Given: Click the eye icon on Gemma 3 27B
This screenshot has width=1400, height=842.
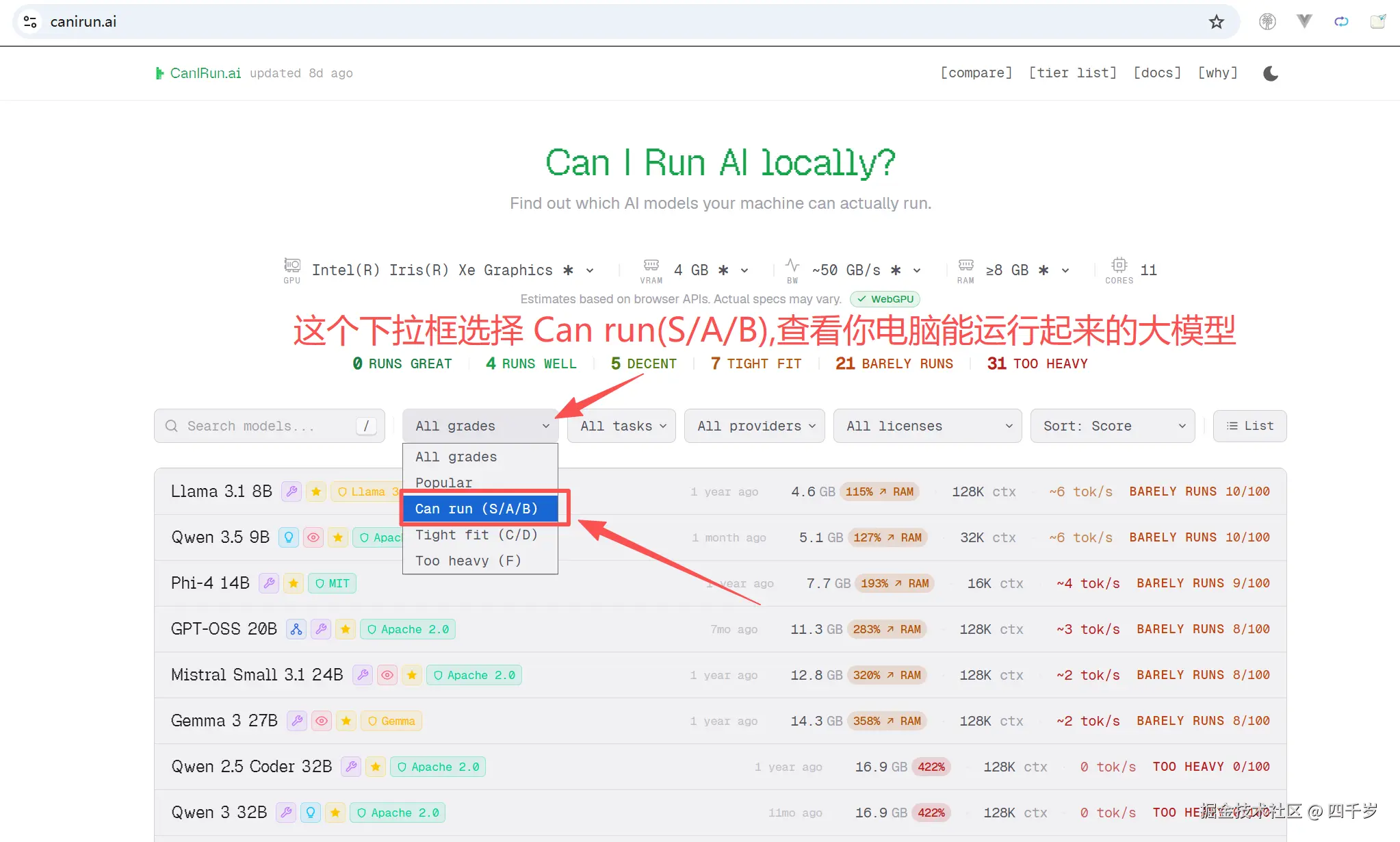Looking at the screenshot, I should 322,721.
